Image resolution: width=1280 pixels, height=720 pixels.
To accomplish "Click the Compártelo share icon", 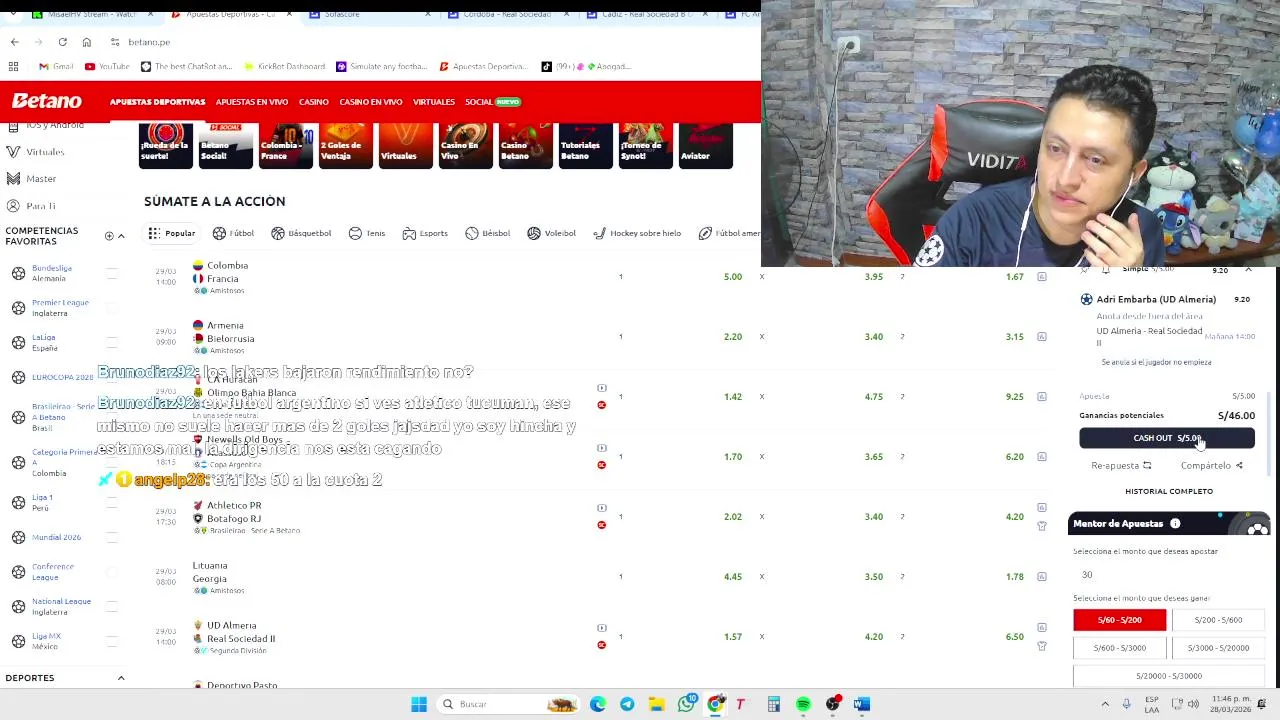I will 1239,465.
